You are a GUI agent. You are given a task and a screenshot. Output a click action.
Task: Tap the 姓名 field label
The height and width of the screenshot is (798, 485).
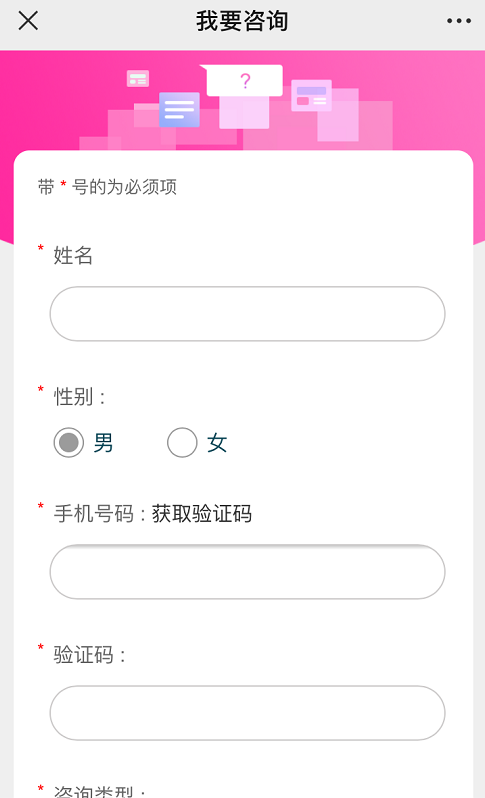pos(73,255)
